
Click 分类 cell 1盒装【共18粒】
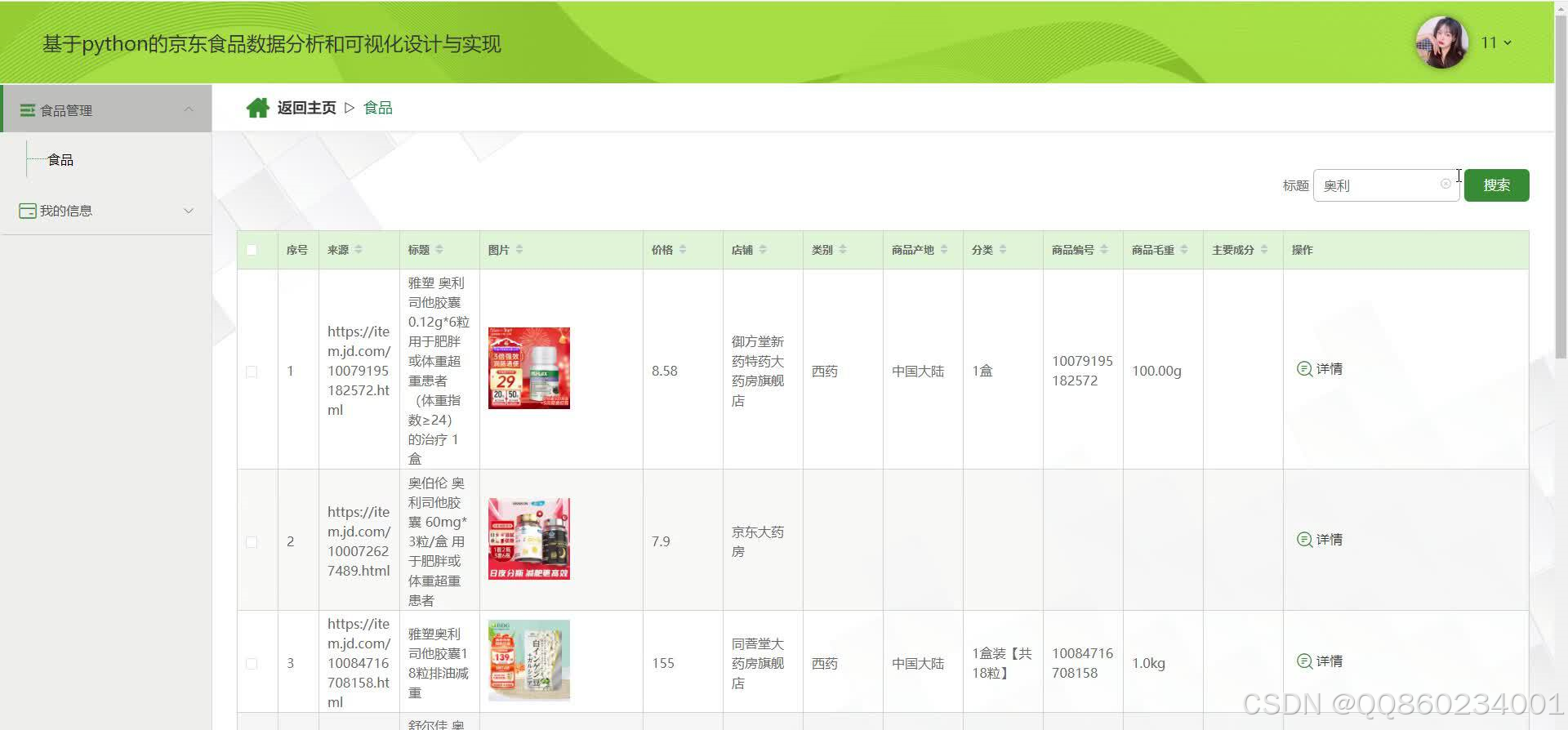pos(1002,663)
